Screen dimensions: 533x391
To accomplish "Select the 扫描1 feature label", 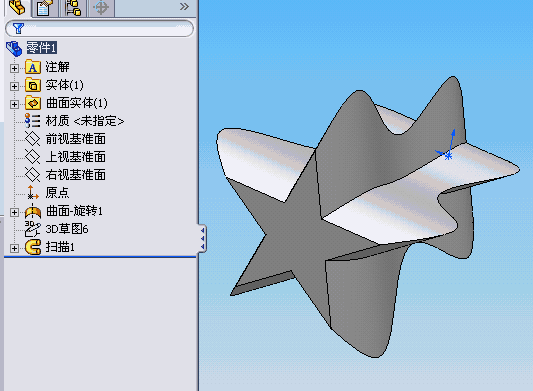I will tap(60, 247).
